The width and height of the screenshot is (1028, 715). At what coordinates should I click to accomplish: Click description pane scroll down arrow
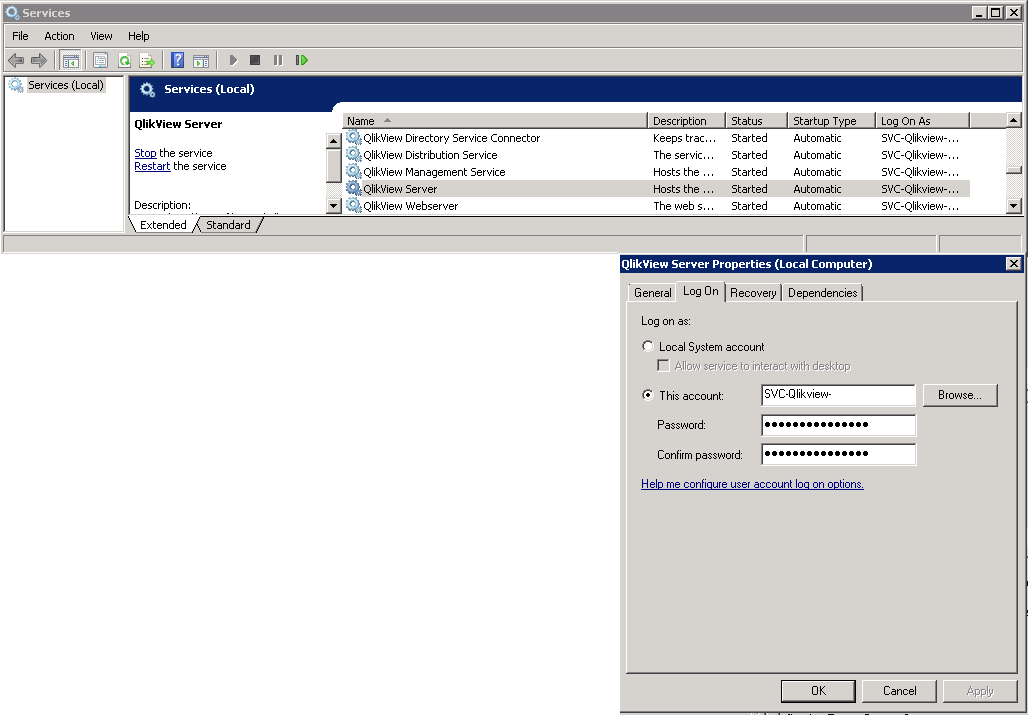pos(333,206)
